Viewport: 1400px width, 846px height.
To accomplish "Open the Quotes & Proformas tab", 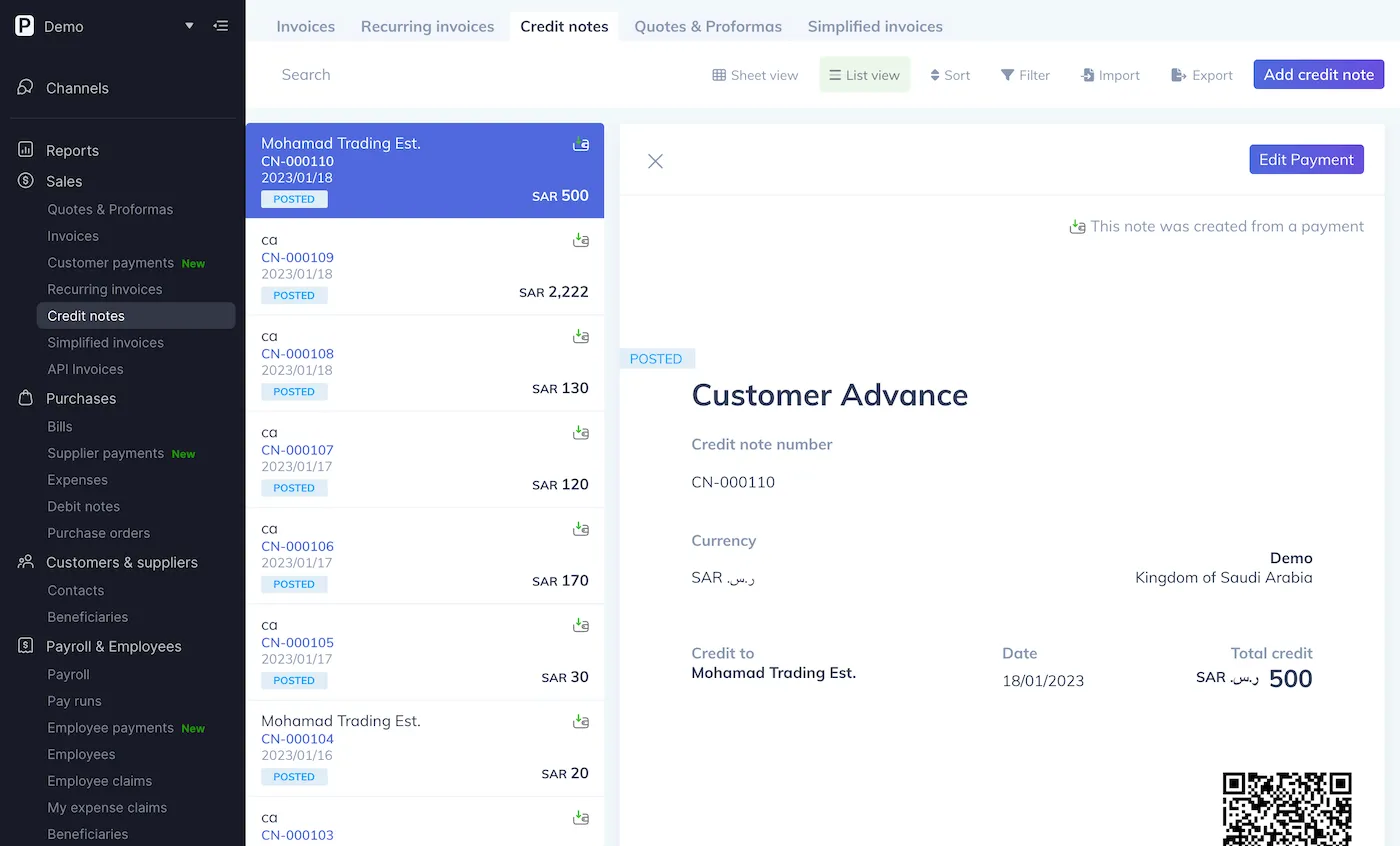I will (x=708, y=26).
